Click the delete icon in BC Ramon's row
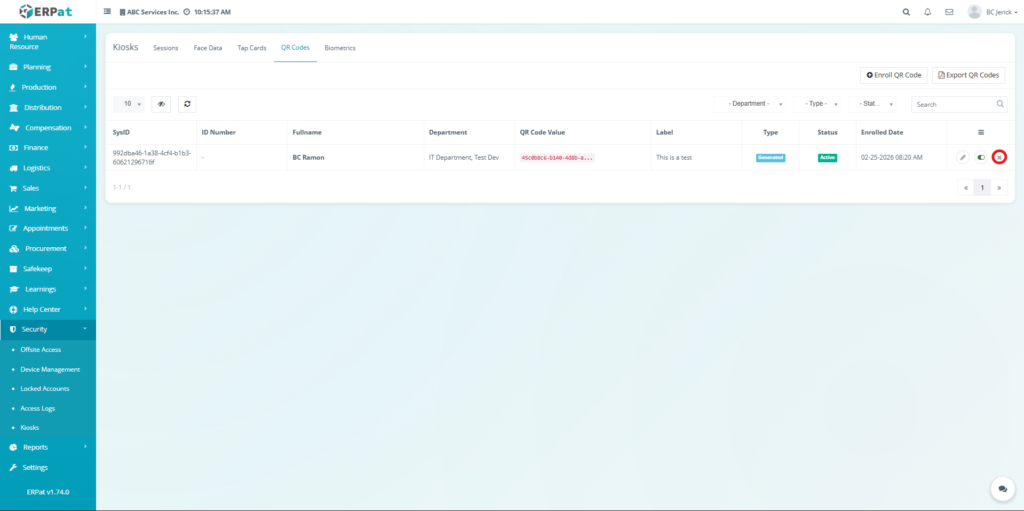 (998, 157)
